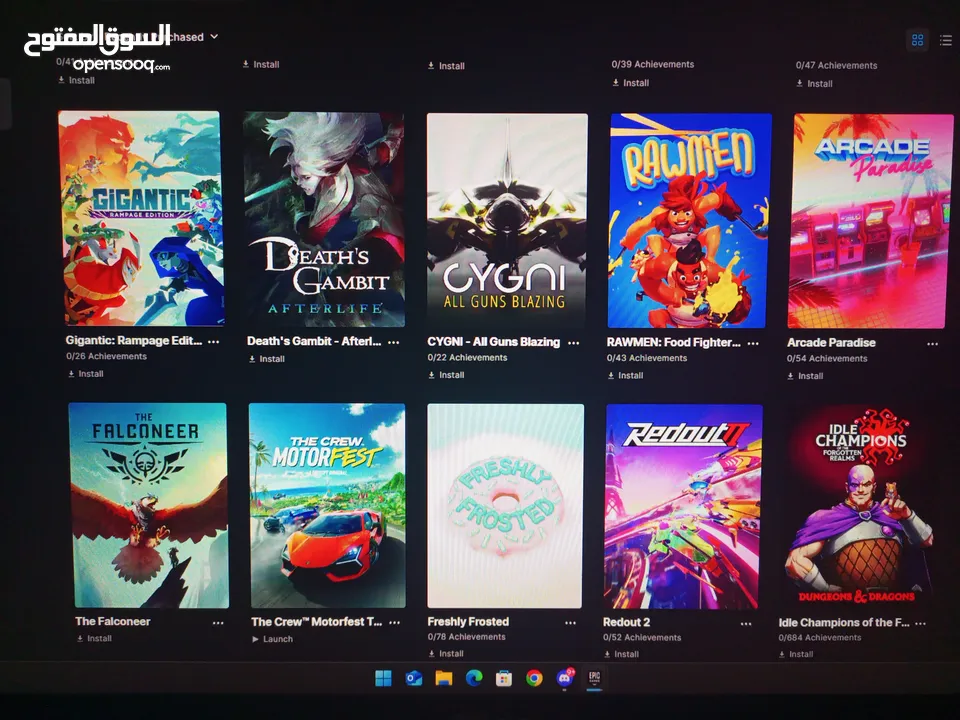Image resolution: width=960 pixels, height=720 pixels.
Task: Select the RAWMEN cover art
Action: (688, 221)
